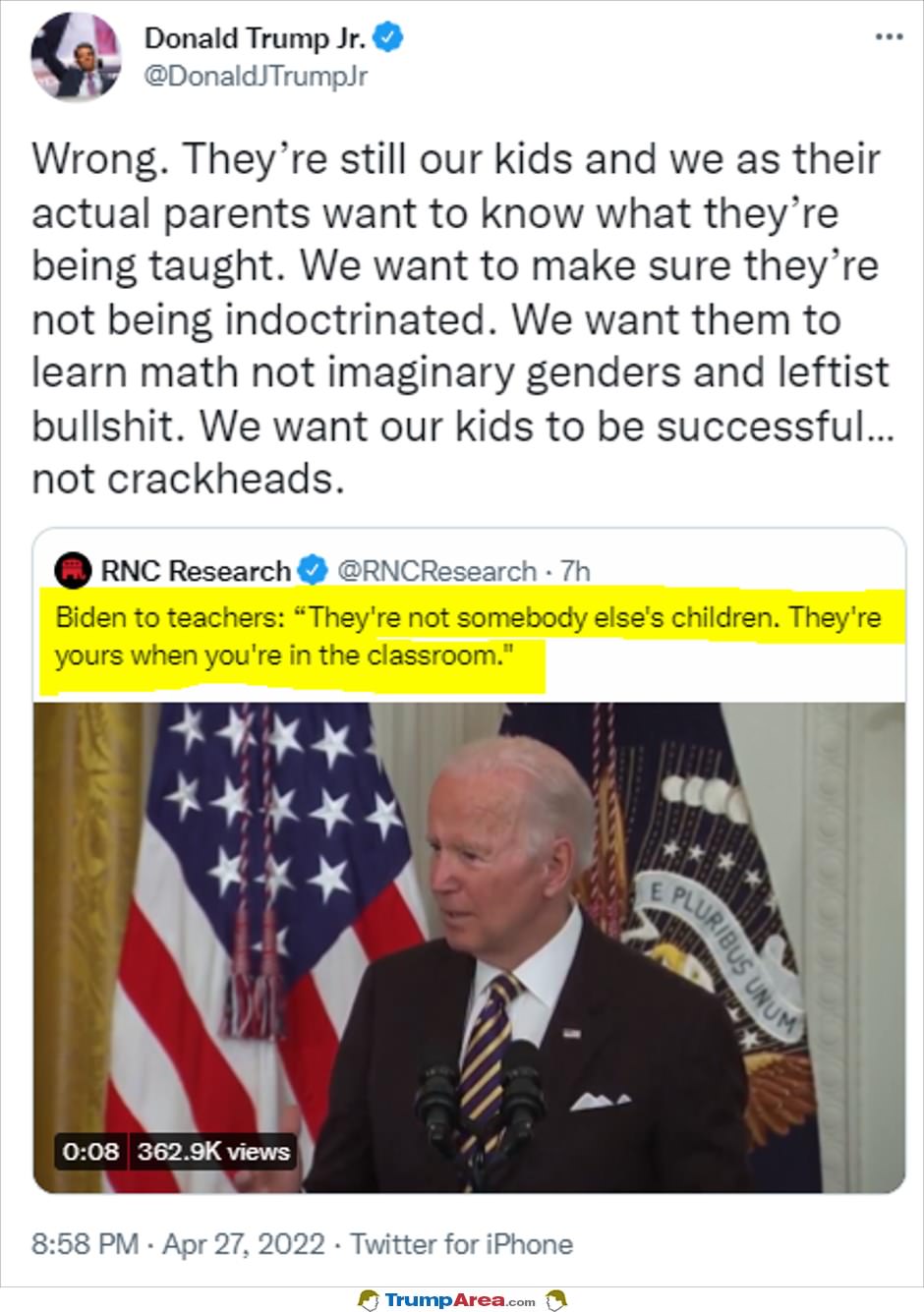The image size is (924, 1312).
Task: Open the TrumpArea.com watermark link
Action: pos(460,1299)
